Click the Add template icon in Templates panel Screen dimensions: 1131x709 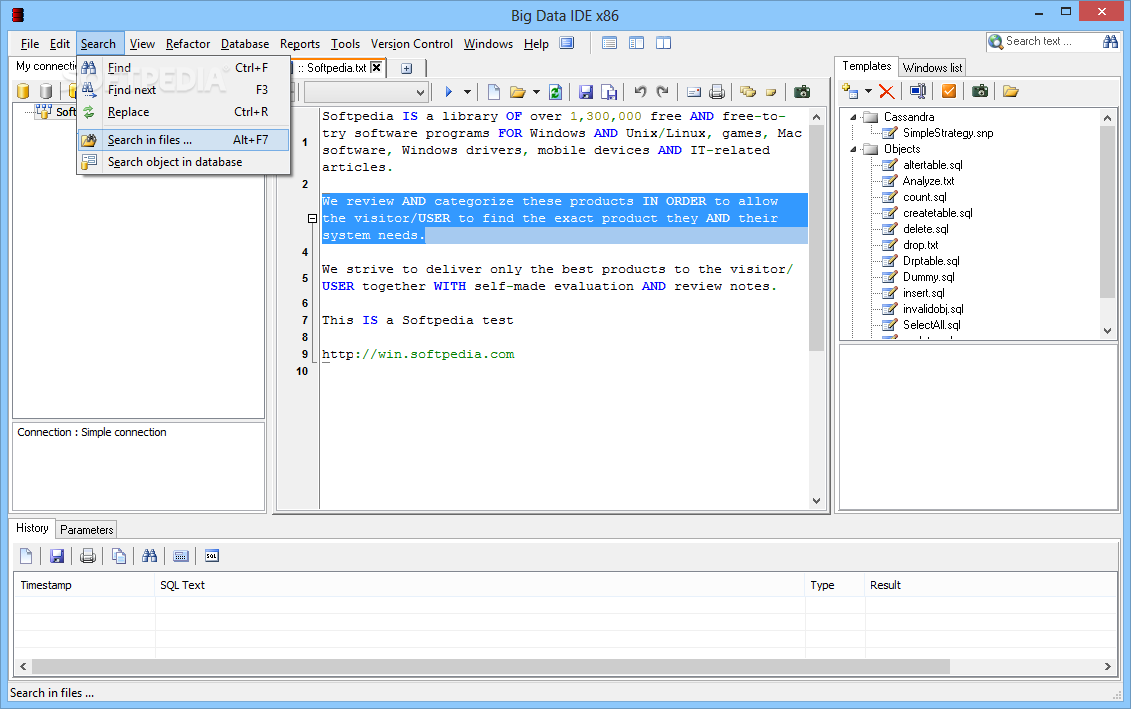point(850,91)
